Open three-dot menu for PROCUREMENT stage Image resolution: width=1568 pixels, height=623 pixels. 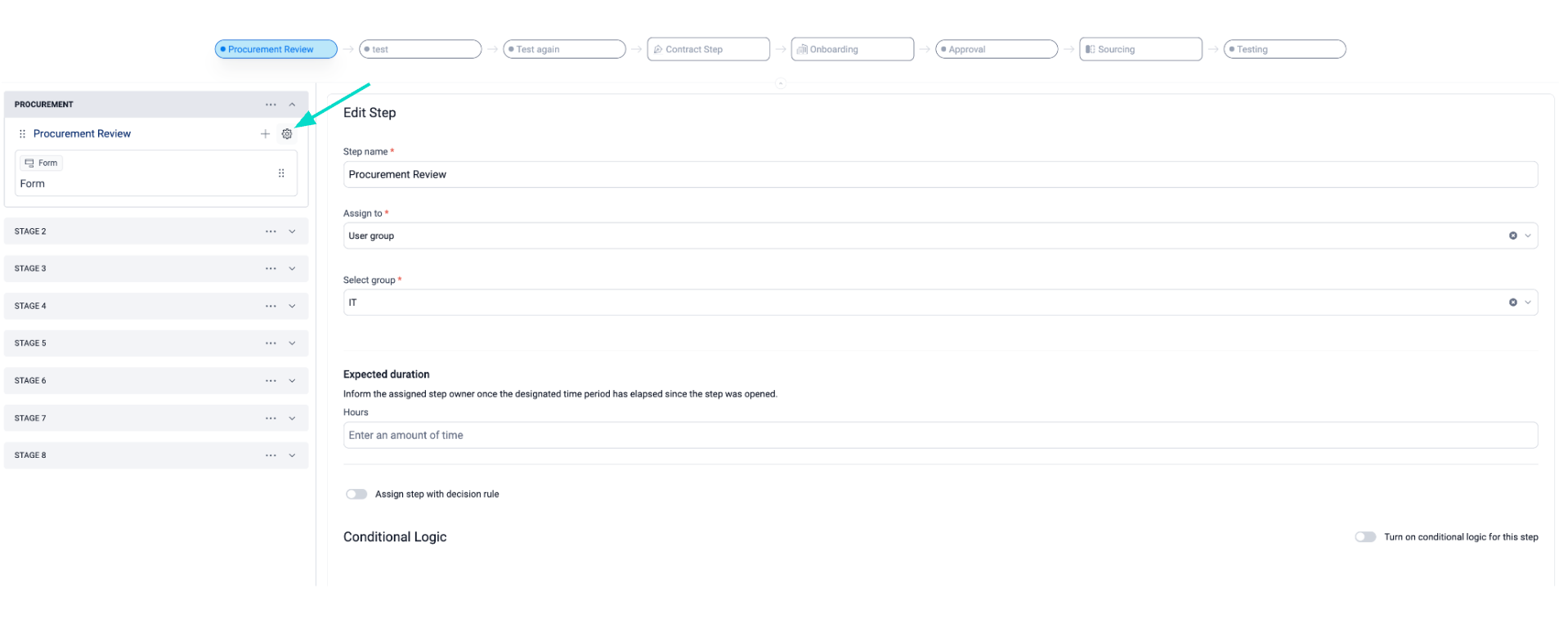271,105
